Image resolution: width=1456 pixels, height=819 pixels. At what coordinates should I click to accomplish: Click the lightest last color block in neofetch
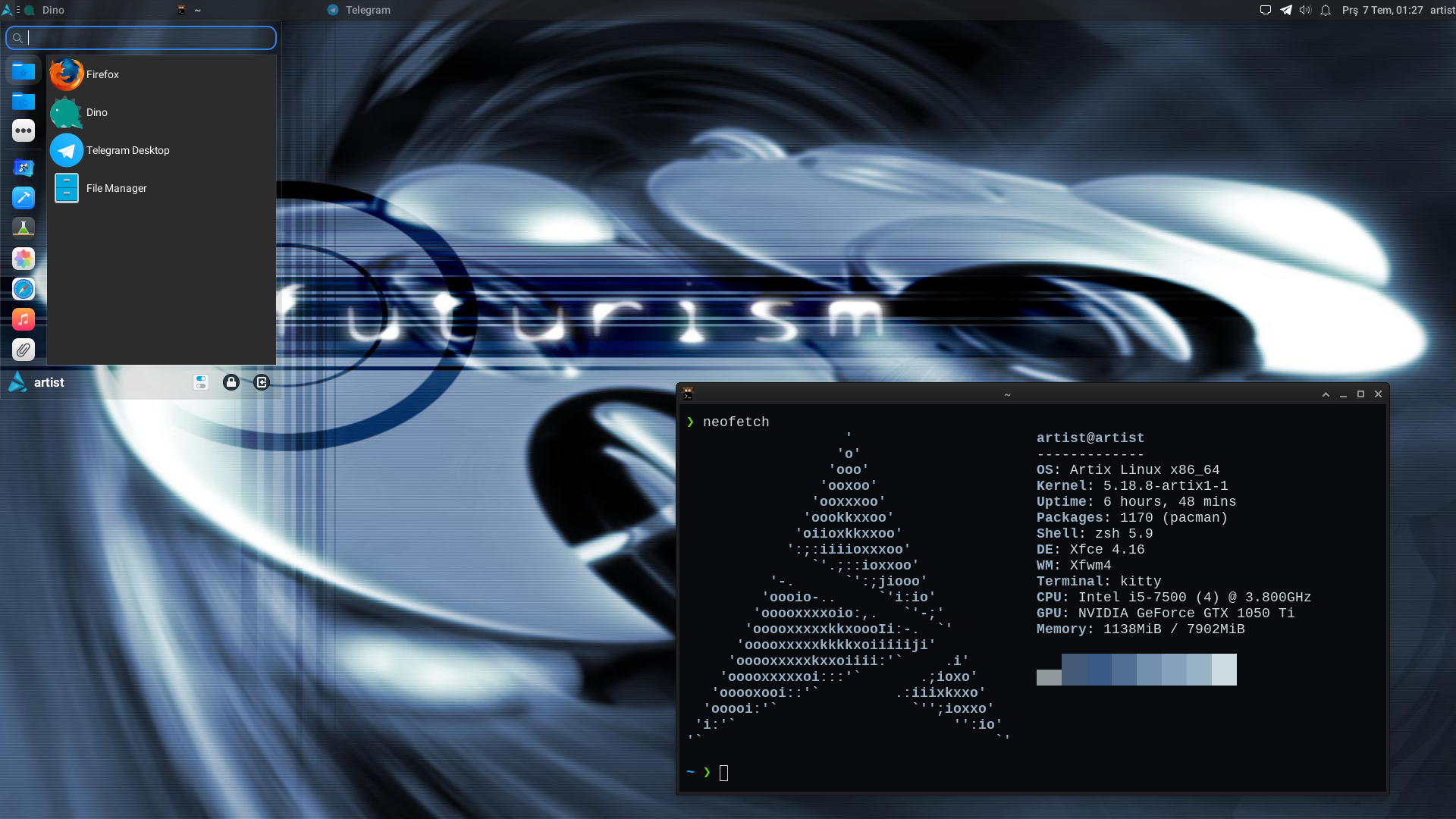(x=1224, y=670)
